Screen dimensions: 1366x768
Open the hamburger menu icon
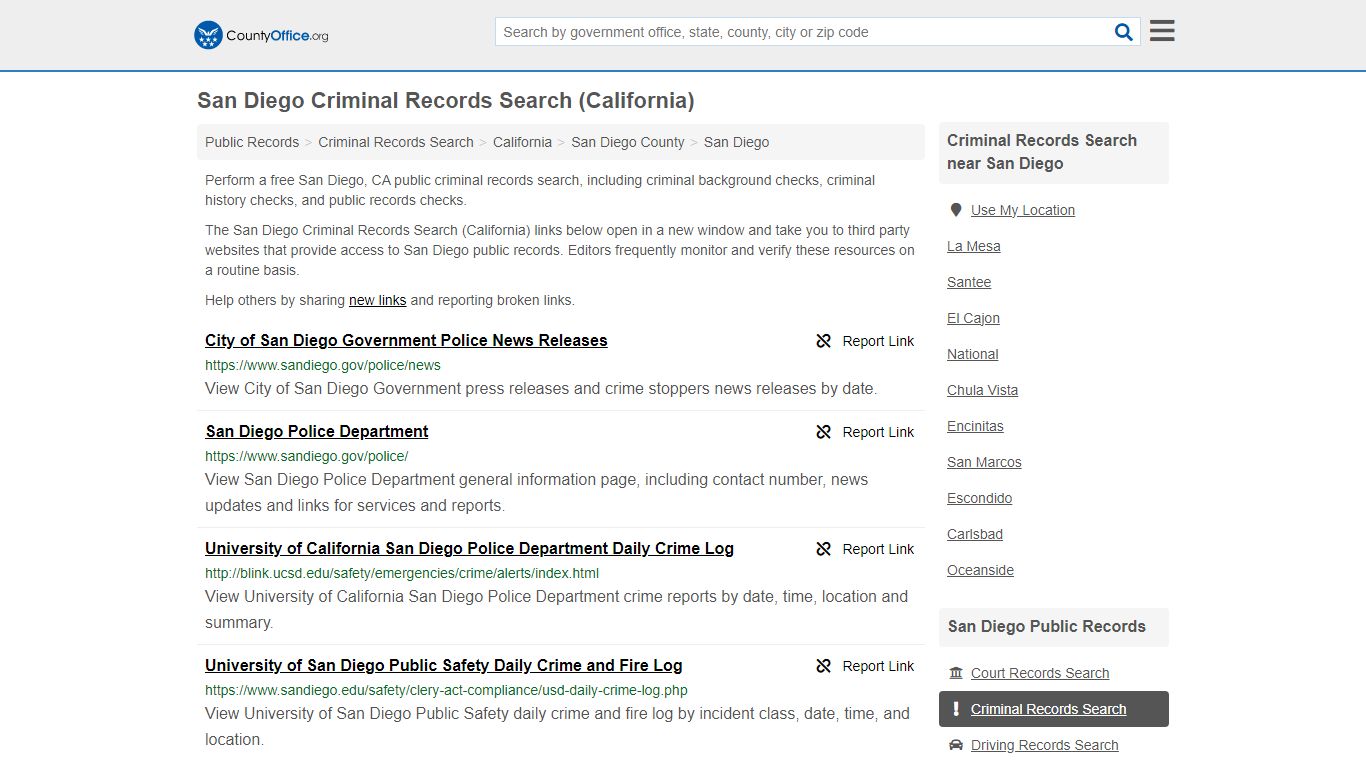pyautogui.click(x=1162, y=31)
